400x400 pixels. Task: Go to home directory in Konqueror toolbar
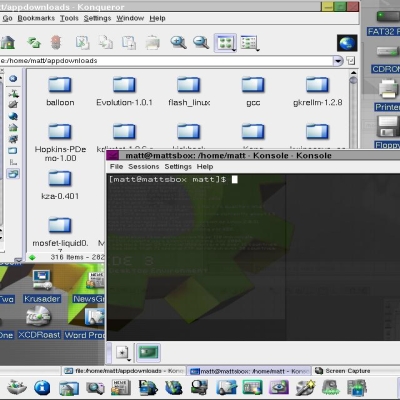click(x=7, y=42)
